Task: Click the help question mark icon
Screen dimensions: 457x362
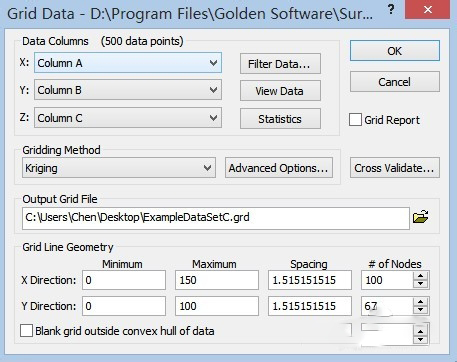Action: click(x=391, y=10)
